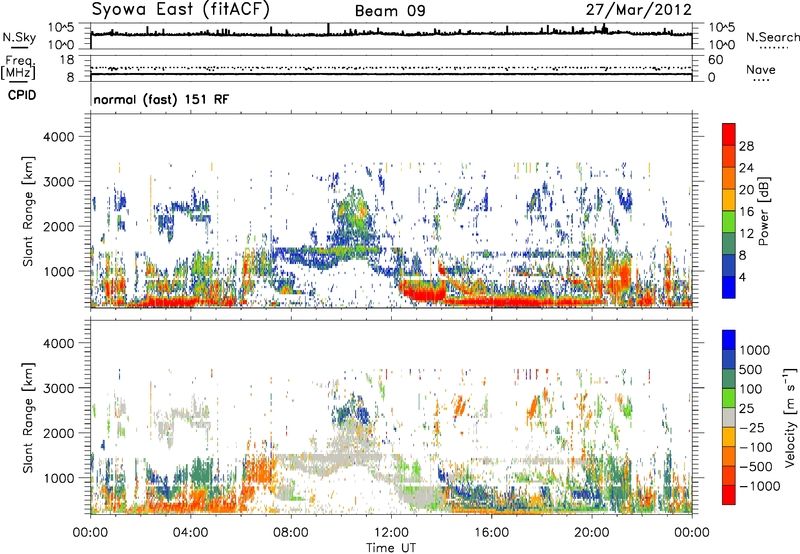The image size is (800, 554).
Task: Pick the orange 20–24 dB power colorbar segment
Action: 729,178
